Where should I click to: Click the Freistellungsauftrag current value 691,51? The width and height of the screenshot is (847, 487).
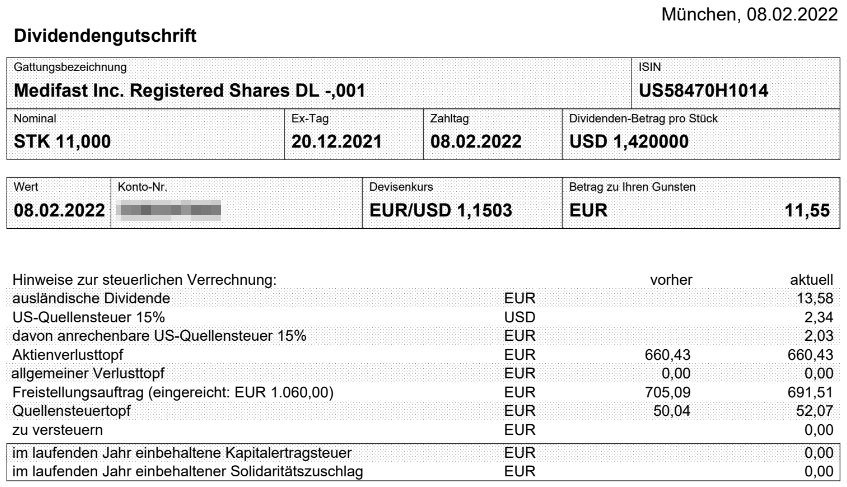pyautogui.click(x=812, y=391)
